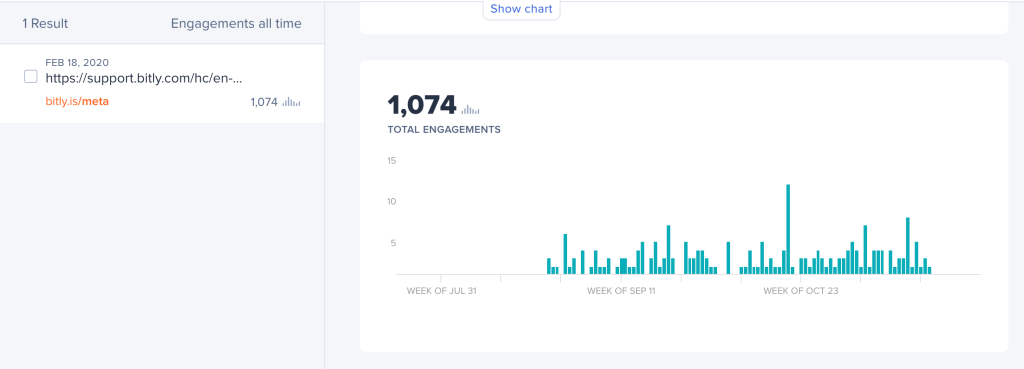Viewport: 1024px width, 369px height.
Task: Open the bitly.is/meta short link
Action: click(77, 102)
